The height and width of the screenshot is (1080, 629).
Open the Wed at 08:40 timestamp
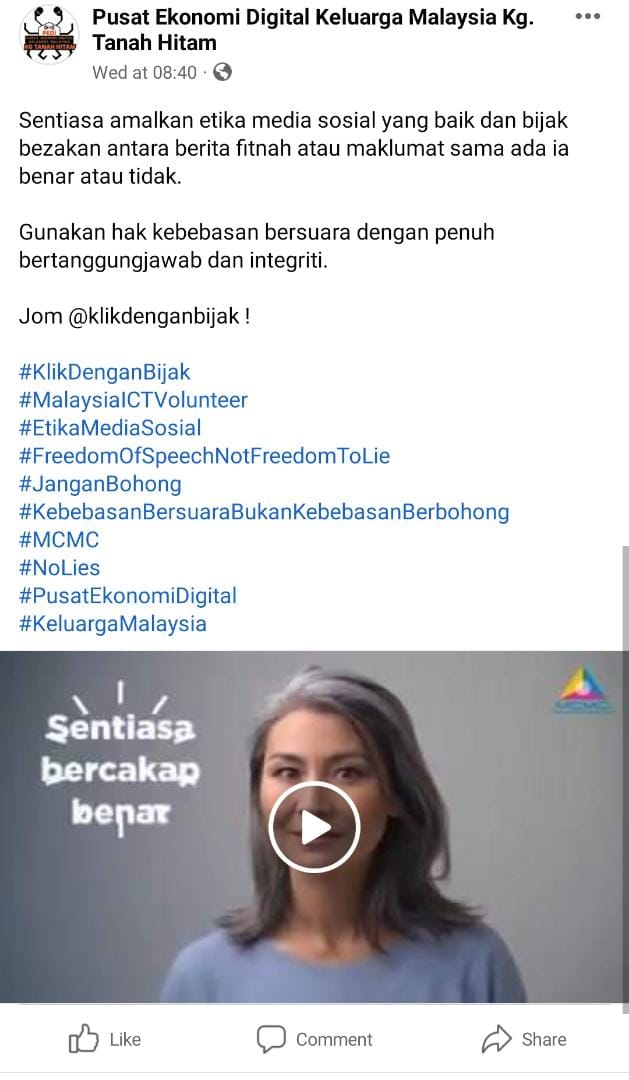pyautogui.click(x=145, y=72)
